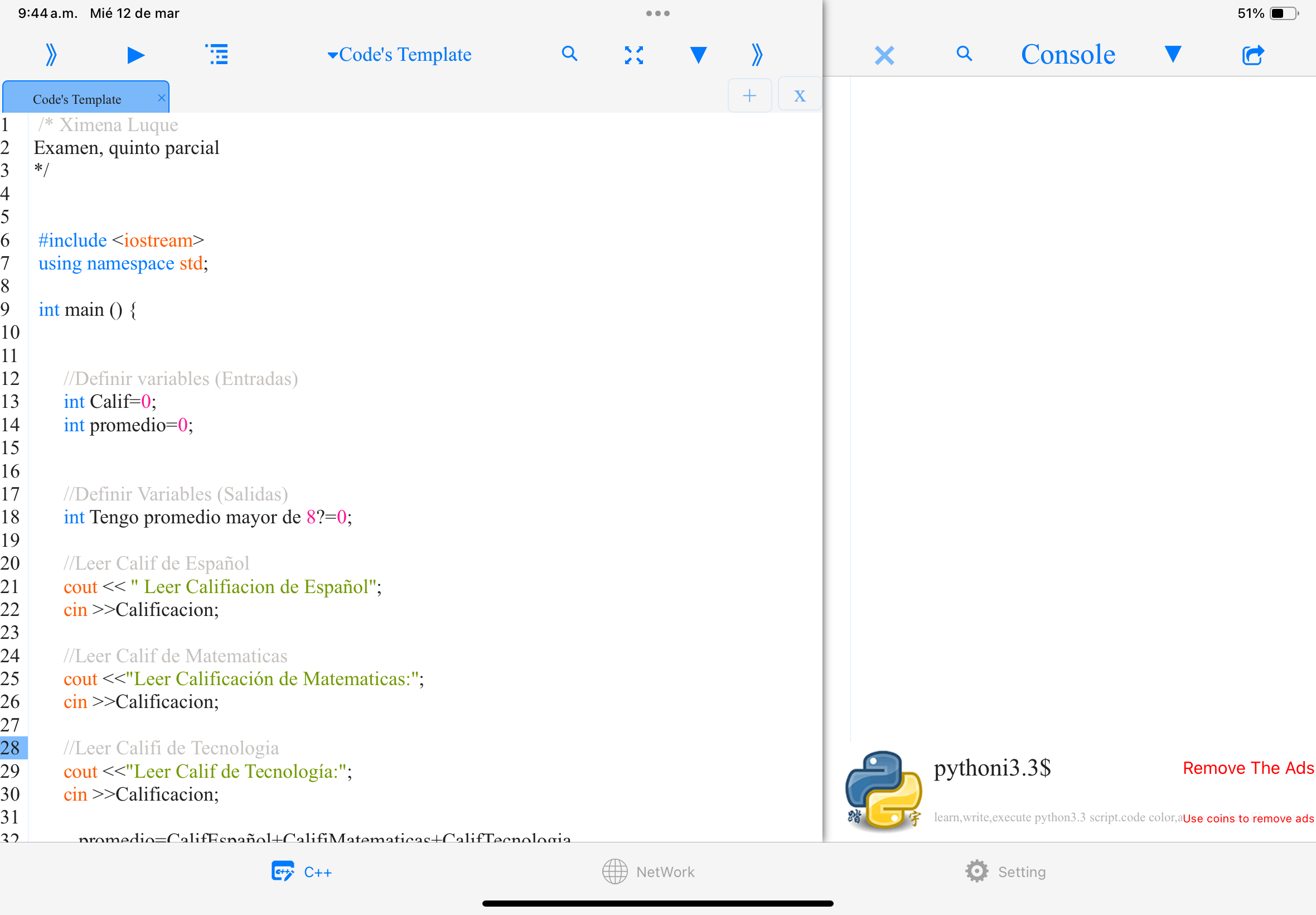1316x915 pixels.
Task: Search within the code editor
Action: tap(569, 54)
